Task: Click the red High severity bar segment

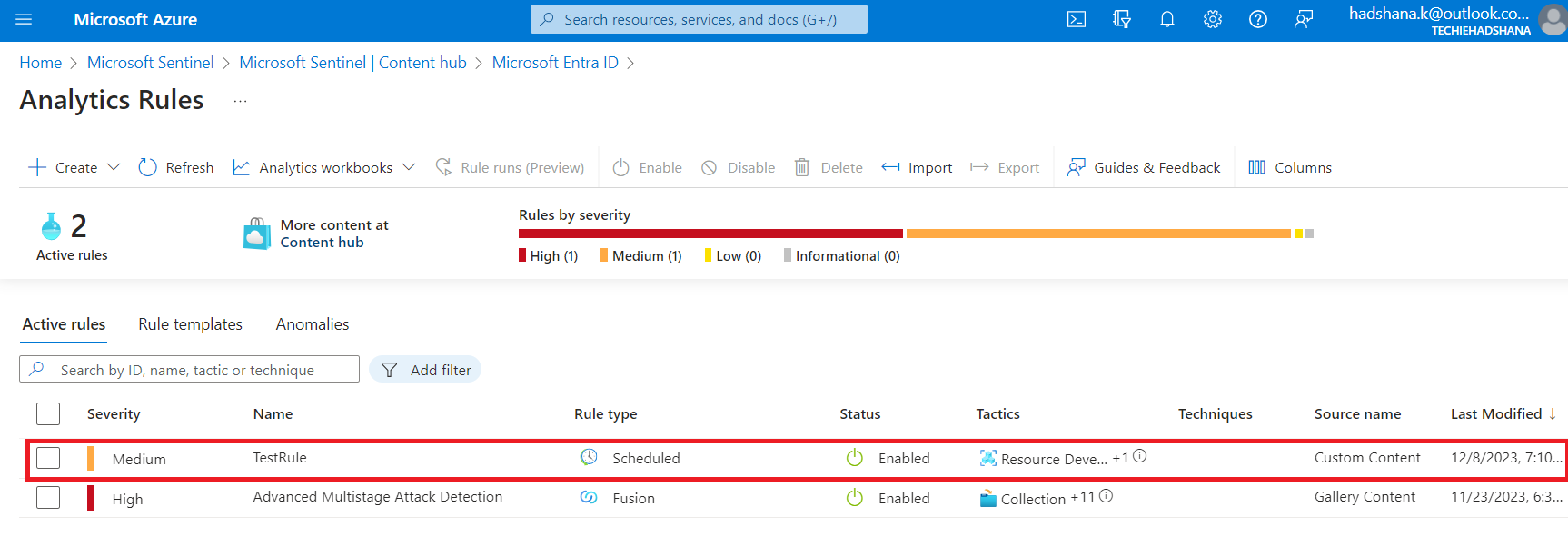Action: click(x=710, y=234)
